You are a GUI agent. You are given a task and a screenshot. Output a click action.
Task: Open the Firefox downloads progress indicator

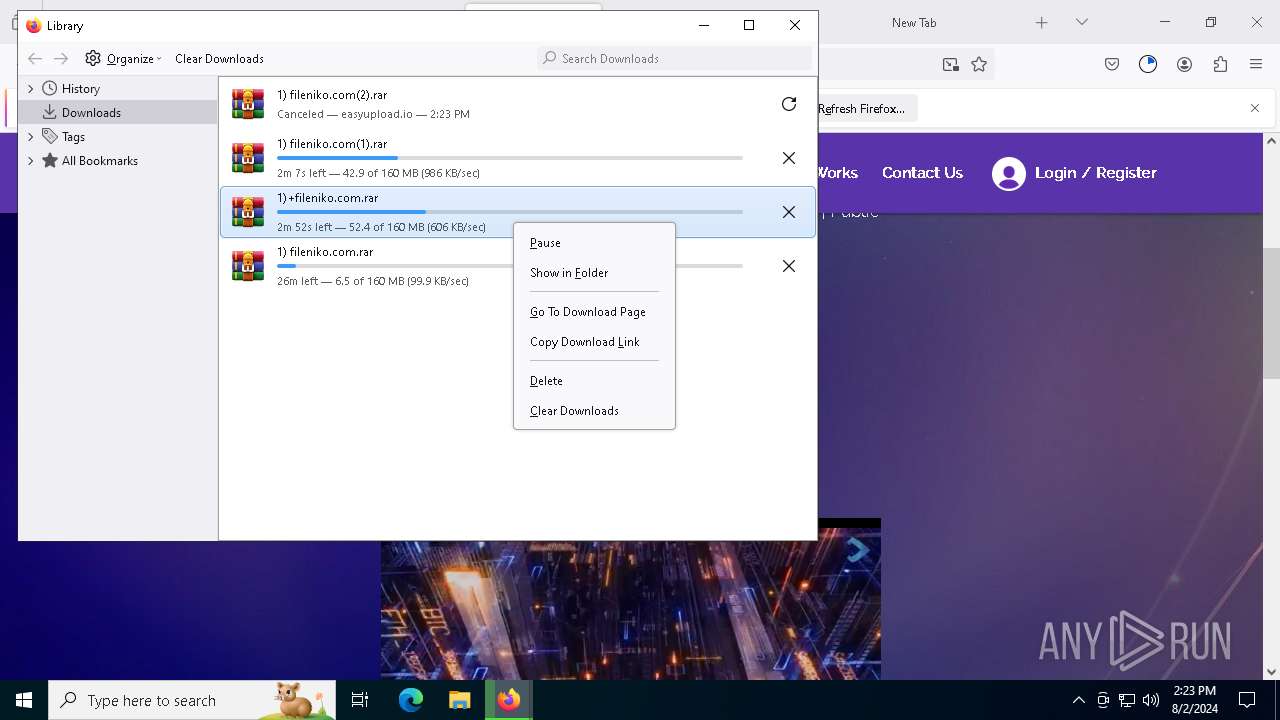(x=1148, y=64)
